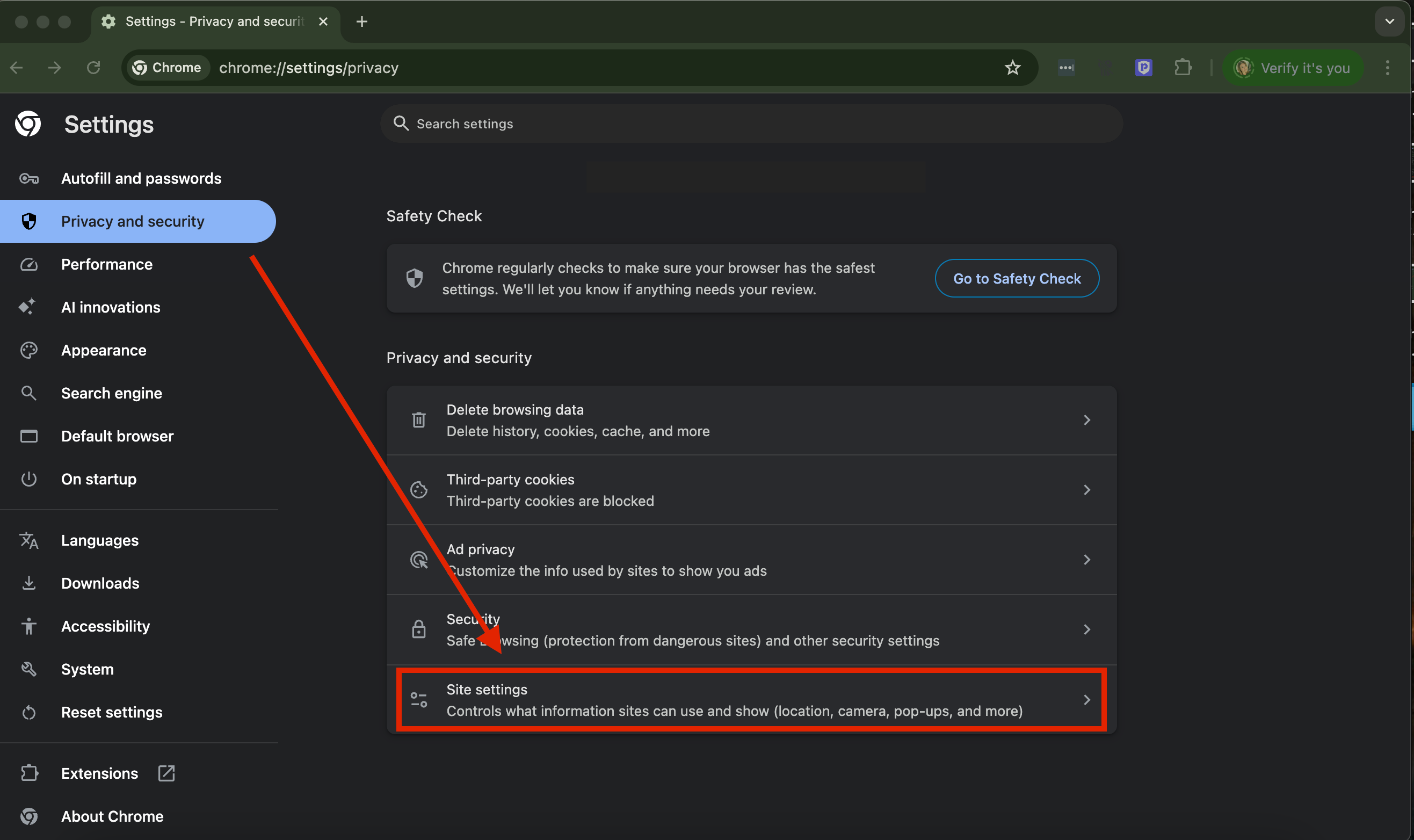The height and width of the screenshot is (840, 1414).
Task: Click the Reset settings icon
Action: [28, 712]
